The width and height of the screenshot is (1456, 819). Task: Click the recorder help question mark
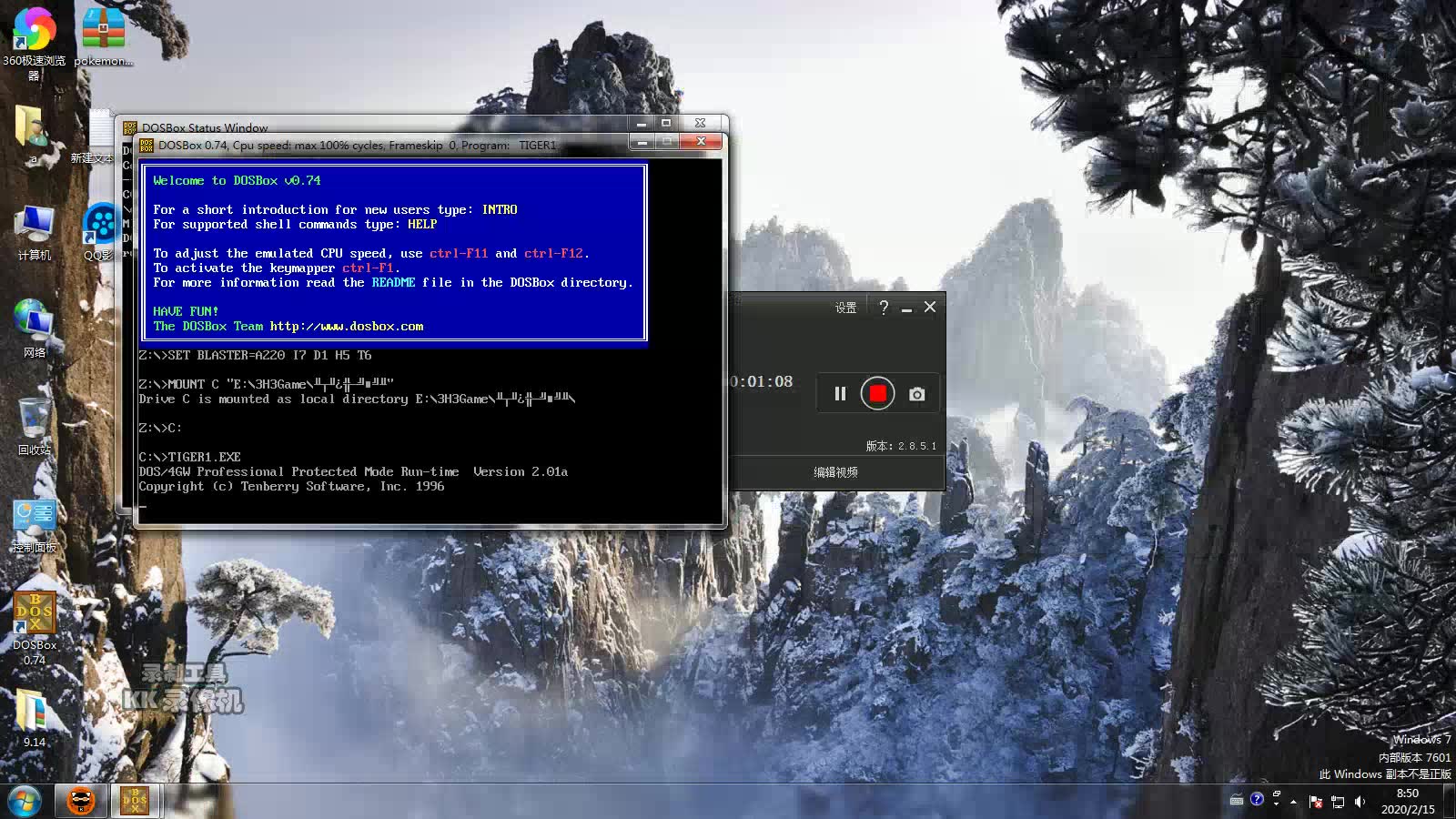(x=884, y=307)
